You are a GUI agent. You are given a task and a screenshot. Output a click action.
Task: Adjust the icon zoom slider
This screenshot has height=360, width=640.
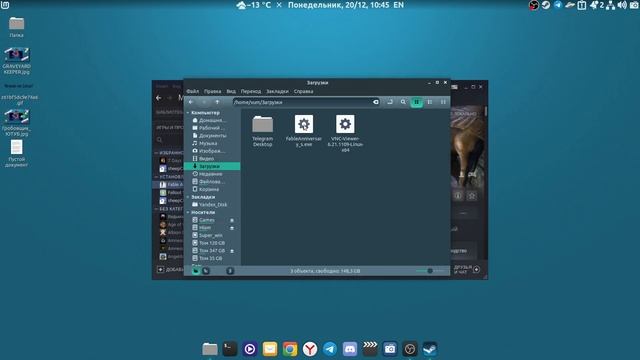click(x=430, y=271)
